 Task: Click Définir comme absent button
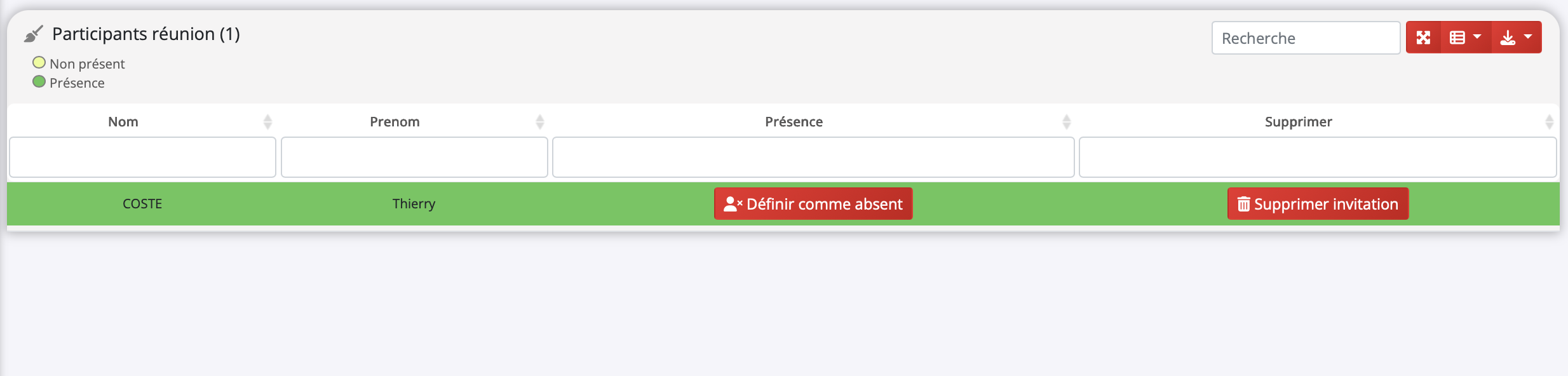click(813, 204)
